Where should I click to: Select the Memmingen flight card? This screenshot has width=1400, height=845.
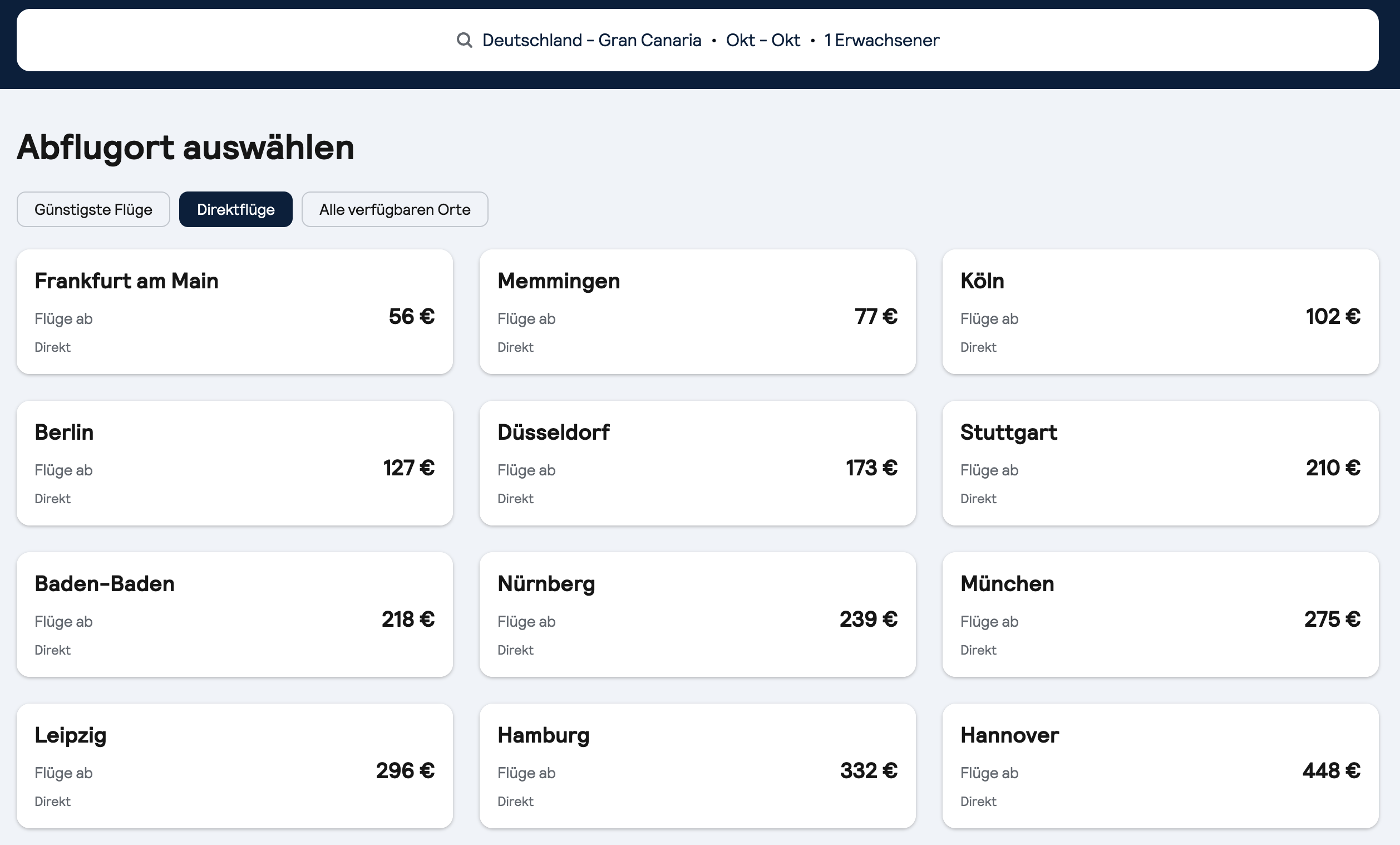697,312
